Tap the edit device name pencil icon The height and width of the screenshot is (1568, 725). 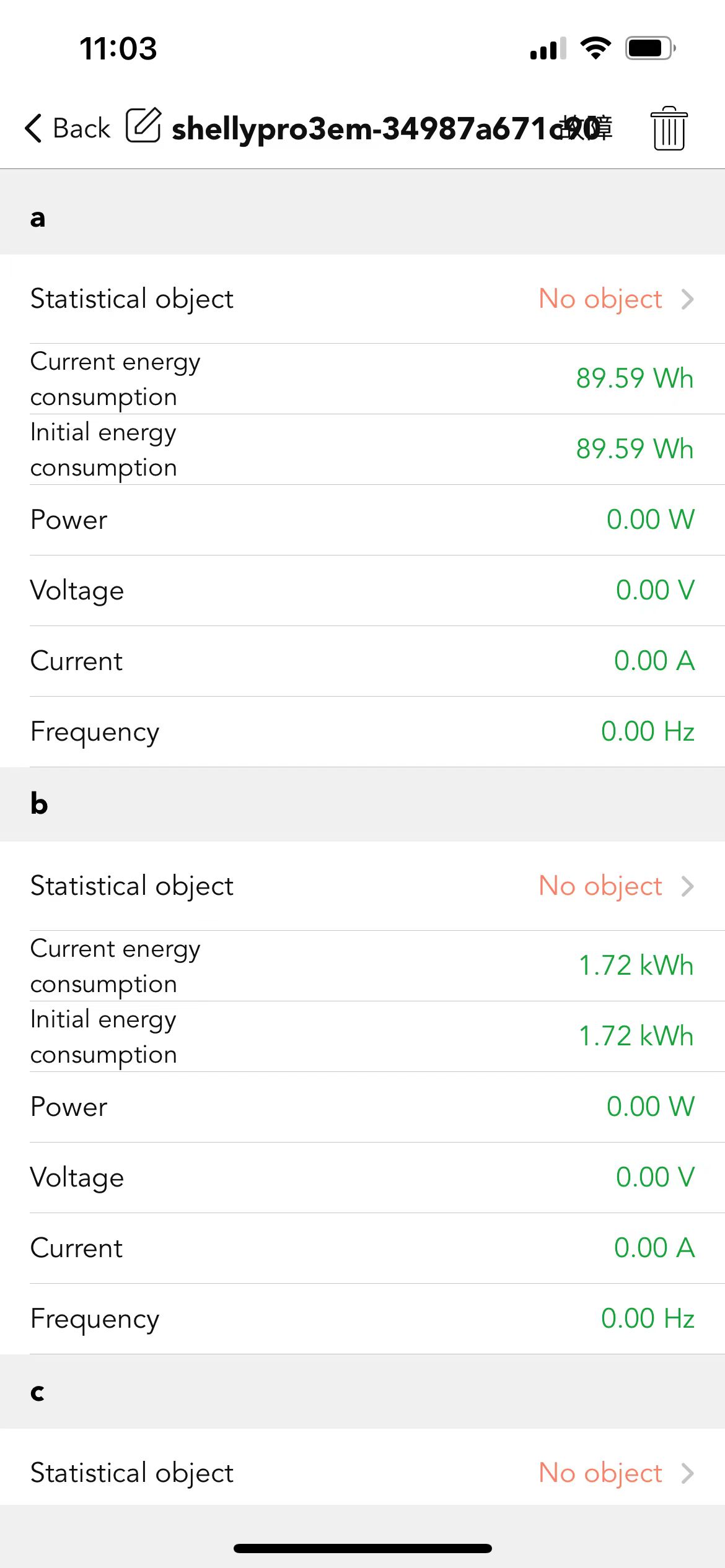[144, 126]
